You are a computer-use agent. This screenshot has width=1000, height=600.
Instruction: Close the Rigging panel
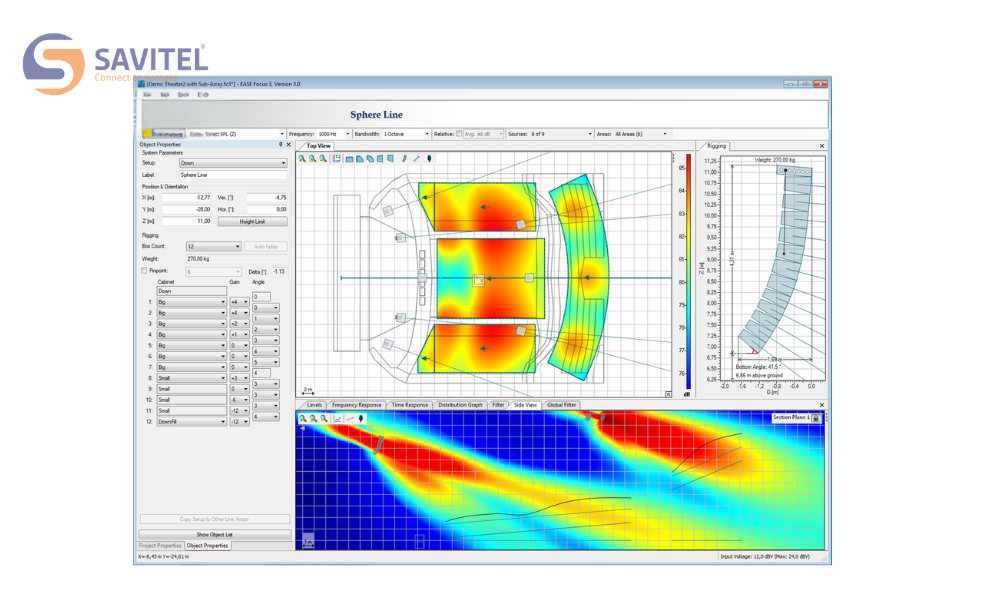point(821,146)
